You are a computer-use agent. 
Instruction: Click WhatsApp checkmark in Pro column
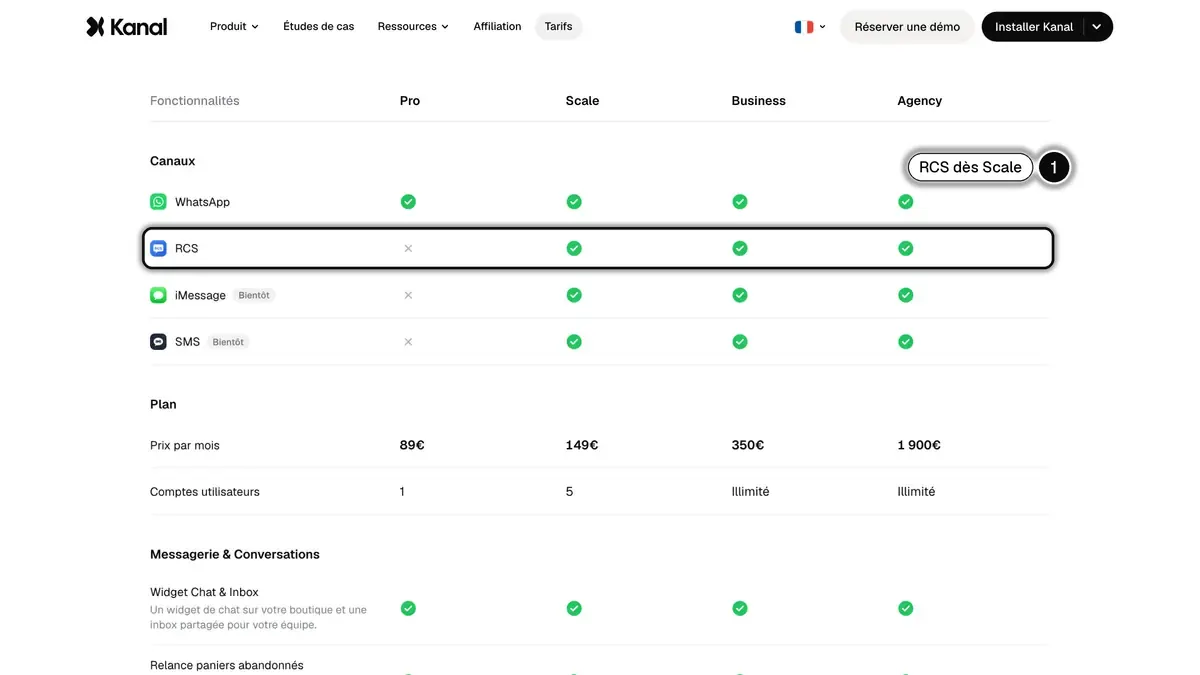pos(408,202)
